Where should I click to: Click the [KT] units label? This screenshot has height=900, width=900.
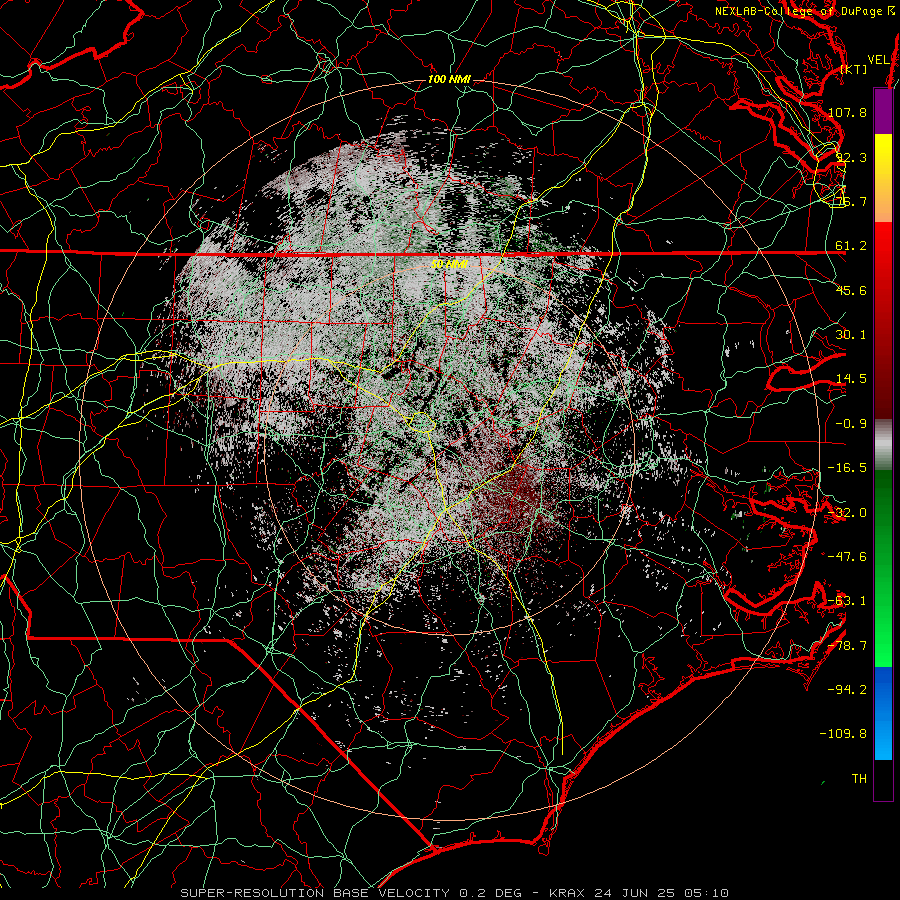(x=854, y=69)
